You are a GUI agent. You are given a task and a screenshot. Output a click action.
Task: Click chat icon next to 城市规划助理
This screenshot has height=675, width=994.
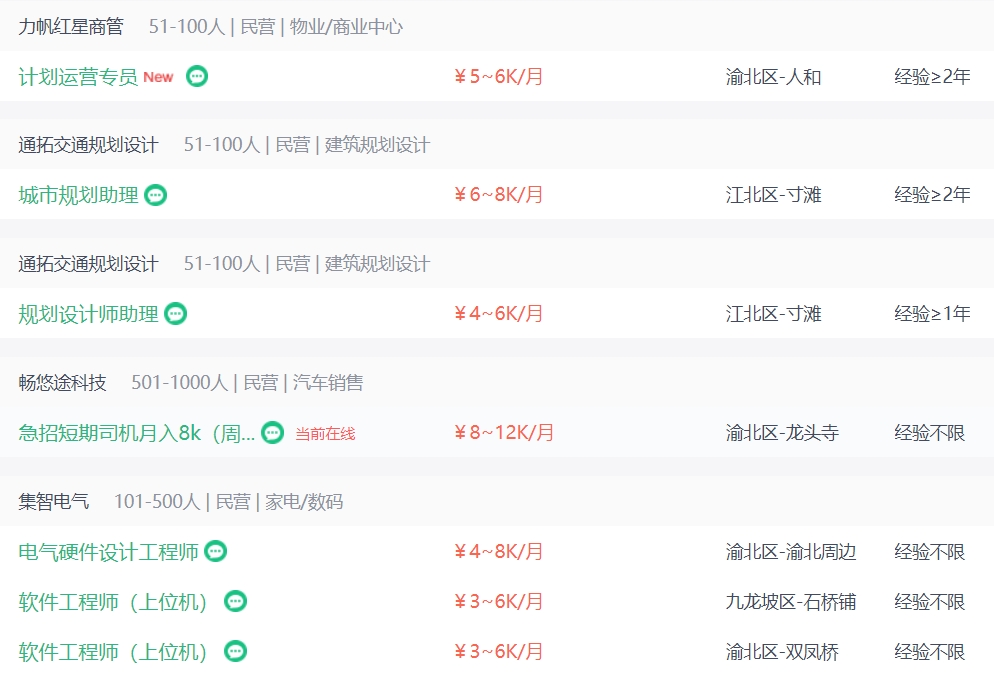click(x=156, y=195)
